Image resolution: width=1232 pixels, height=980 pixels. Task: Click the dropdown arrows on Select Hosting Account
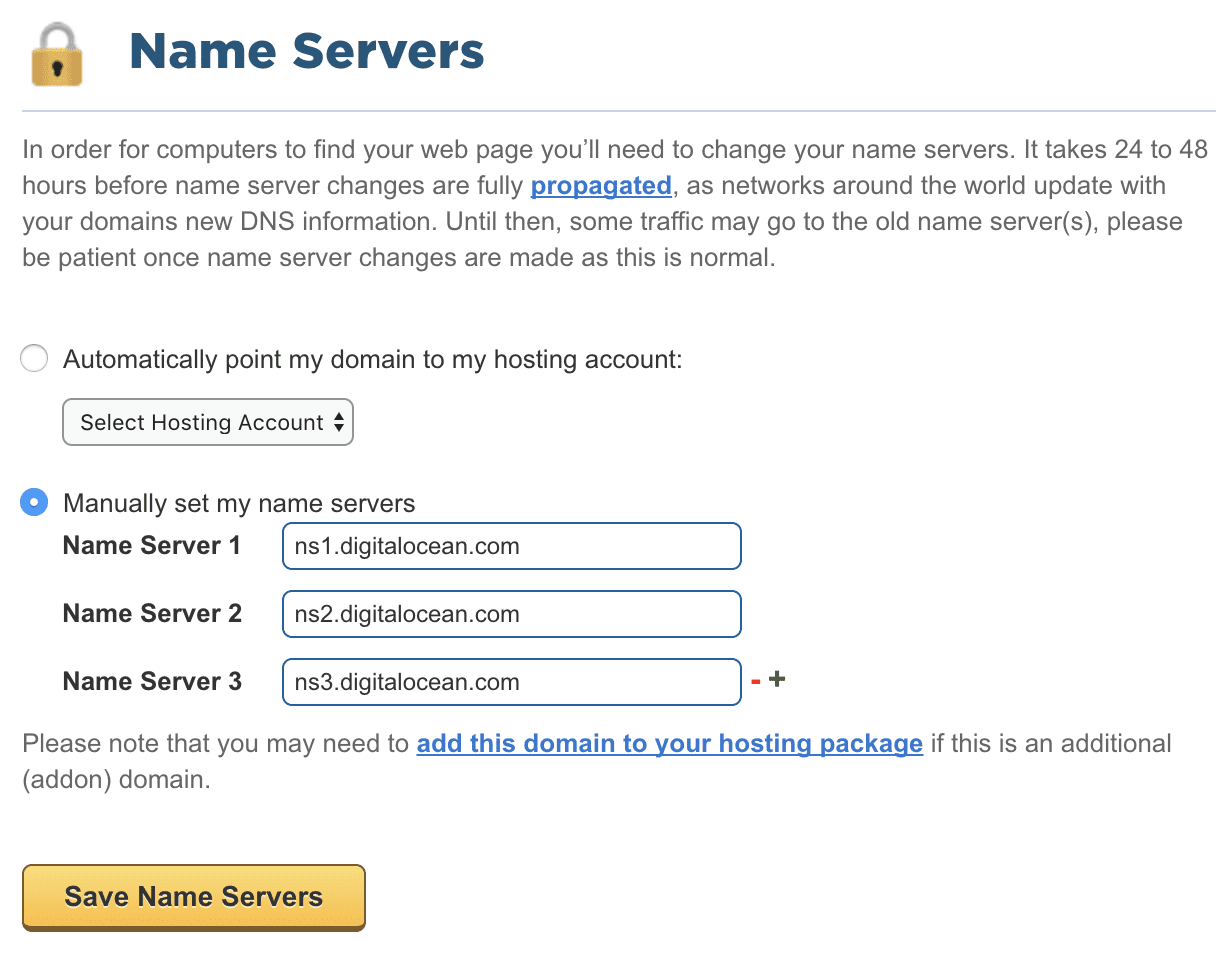click(339, 422)
